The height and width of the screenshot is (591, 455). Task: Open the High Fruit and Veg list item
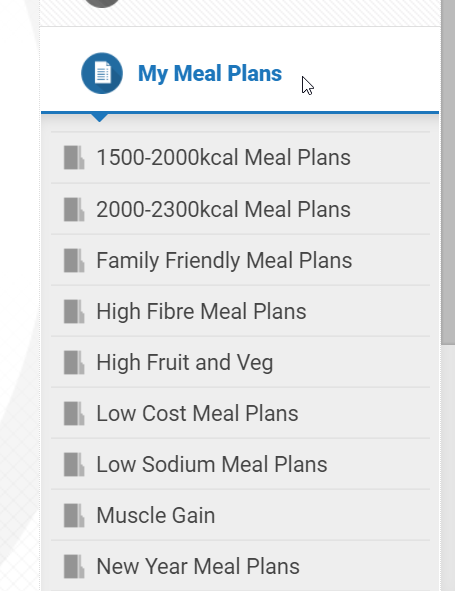coord(241,362)
